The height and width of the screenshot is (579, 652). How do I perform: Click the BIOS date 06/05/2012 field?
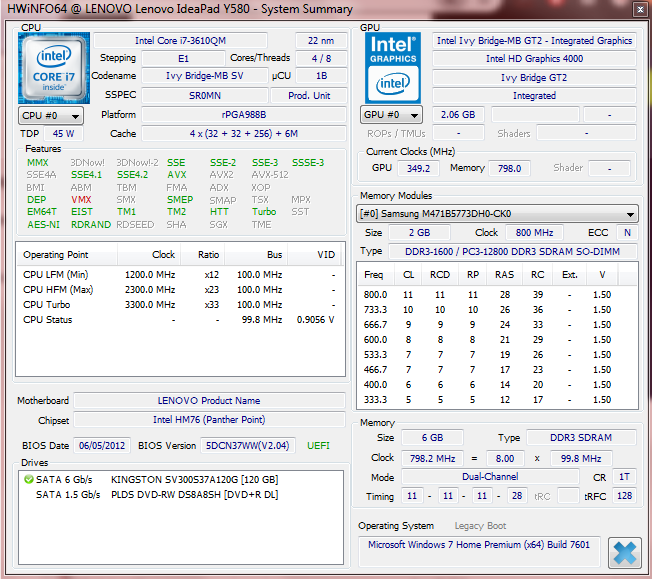(102, 445)
